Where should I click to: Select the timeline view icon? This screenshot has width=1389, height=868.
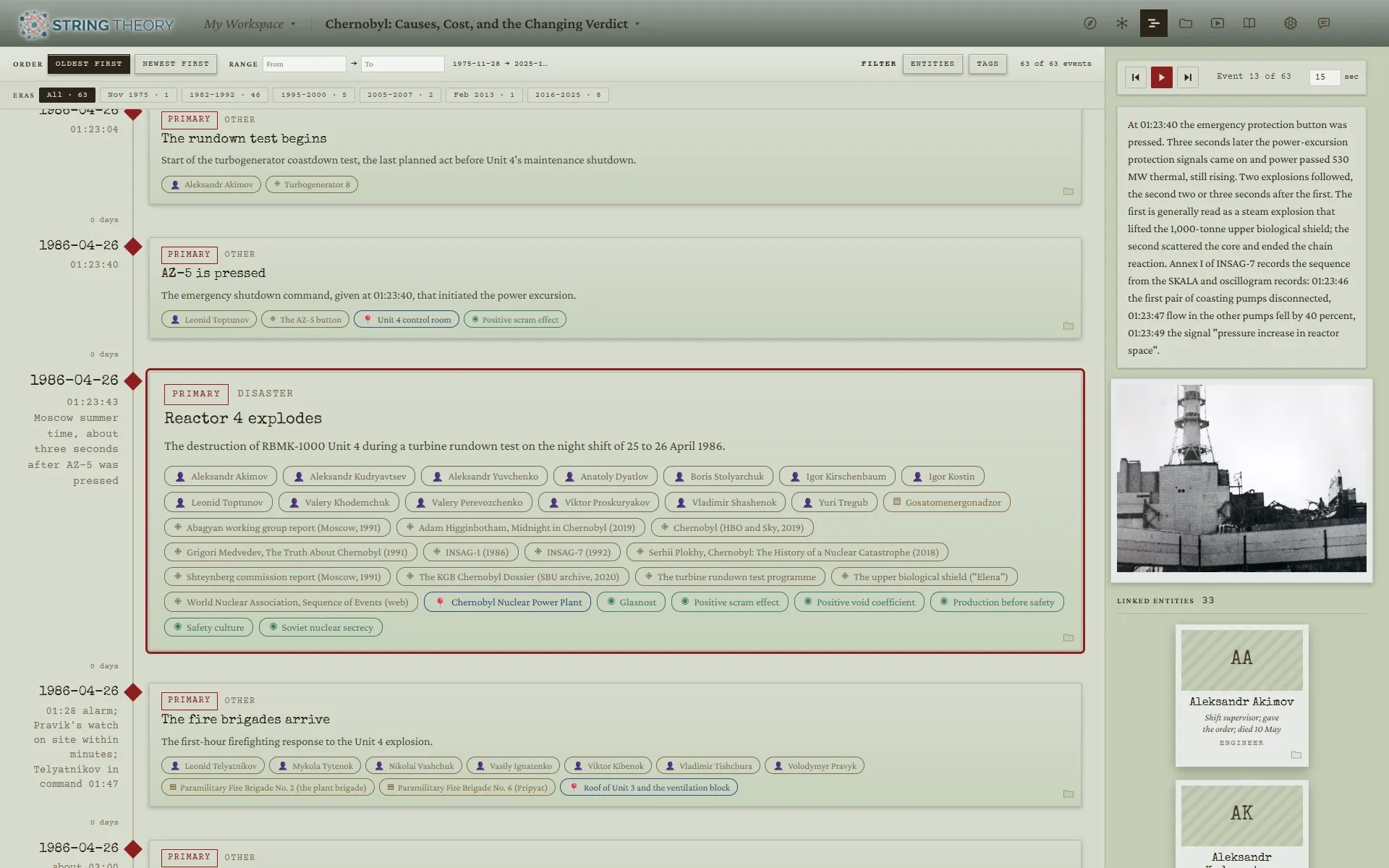click(x=1153, y=23)
